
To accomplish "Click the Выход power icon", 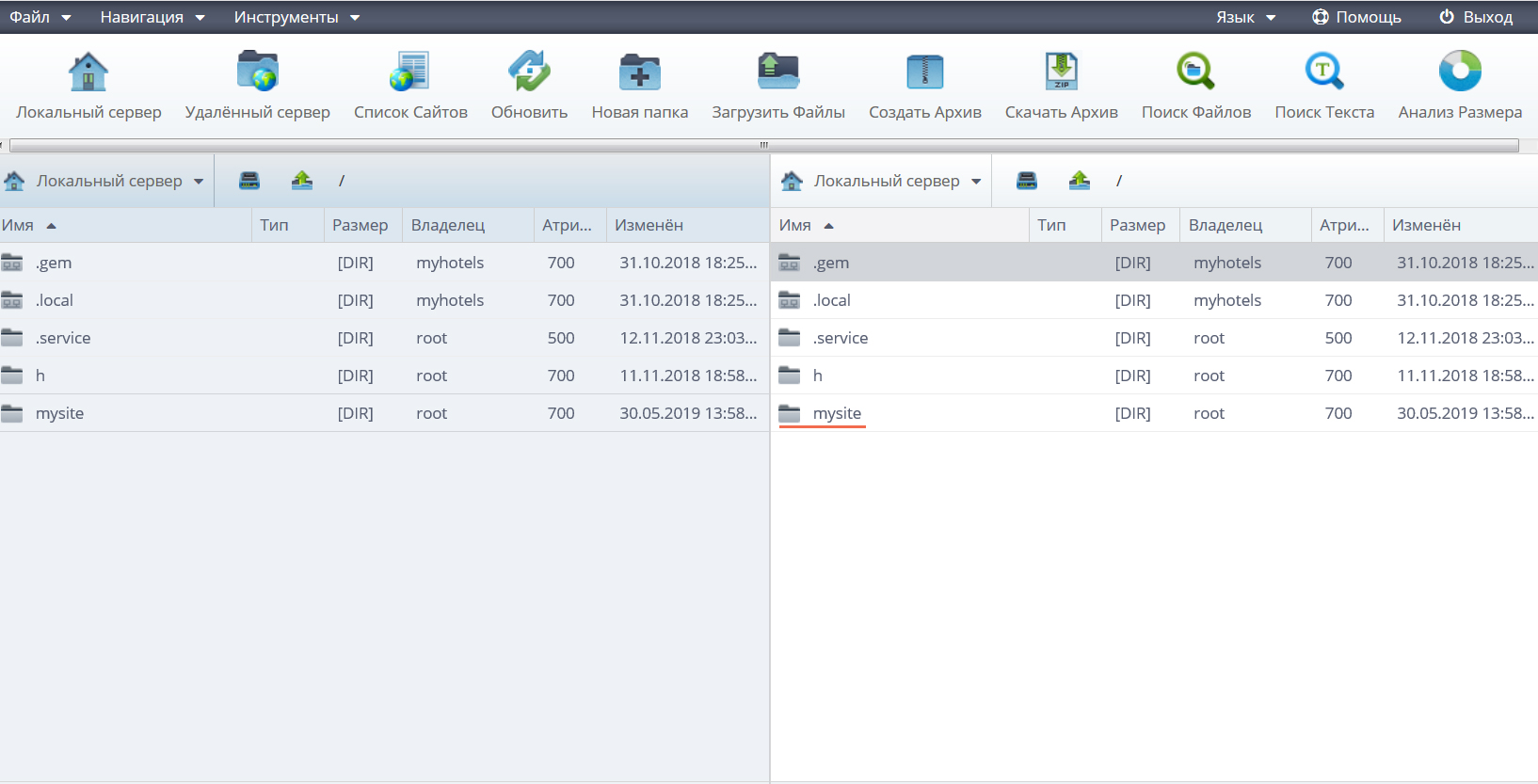I will coord(1447,17).
